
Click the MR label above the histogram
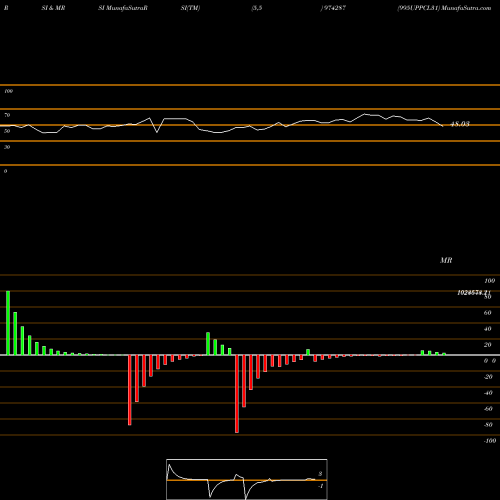[446, 260]
